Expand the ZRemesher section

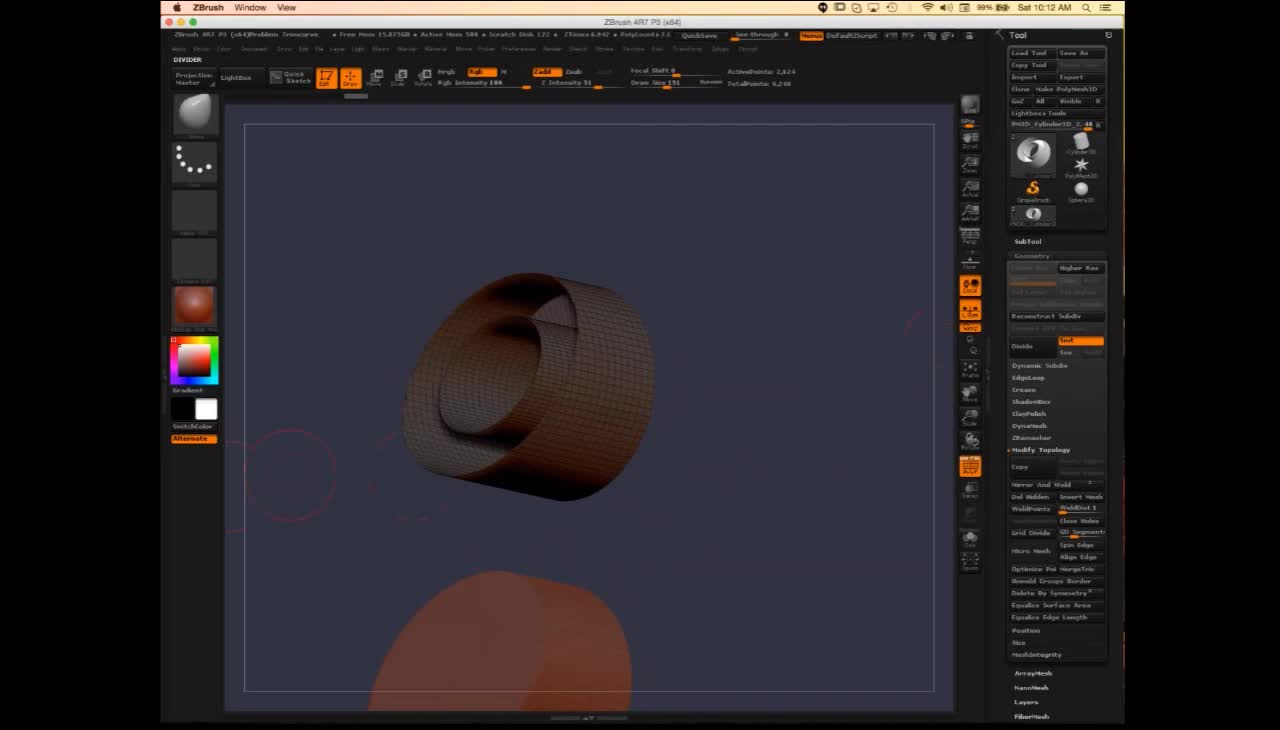click(1031, 438)
